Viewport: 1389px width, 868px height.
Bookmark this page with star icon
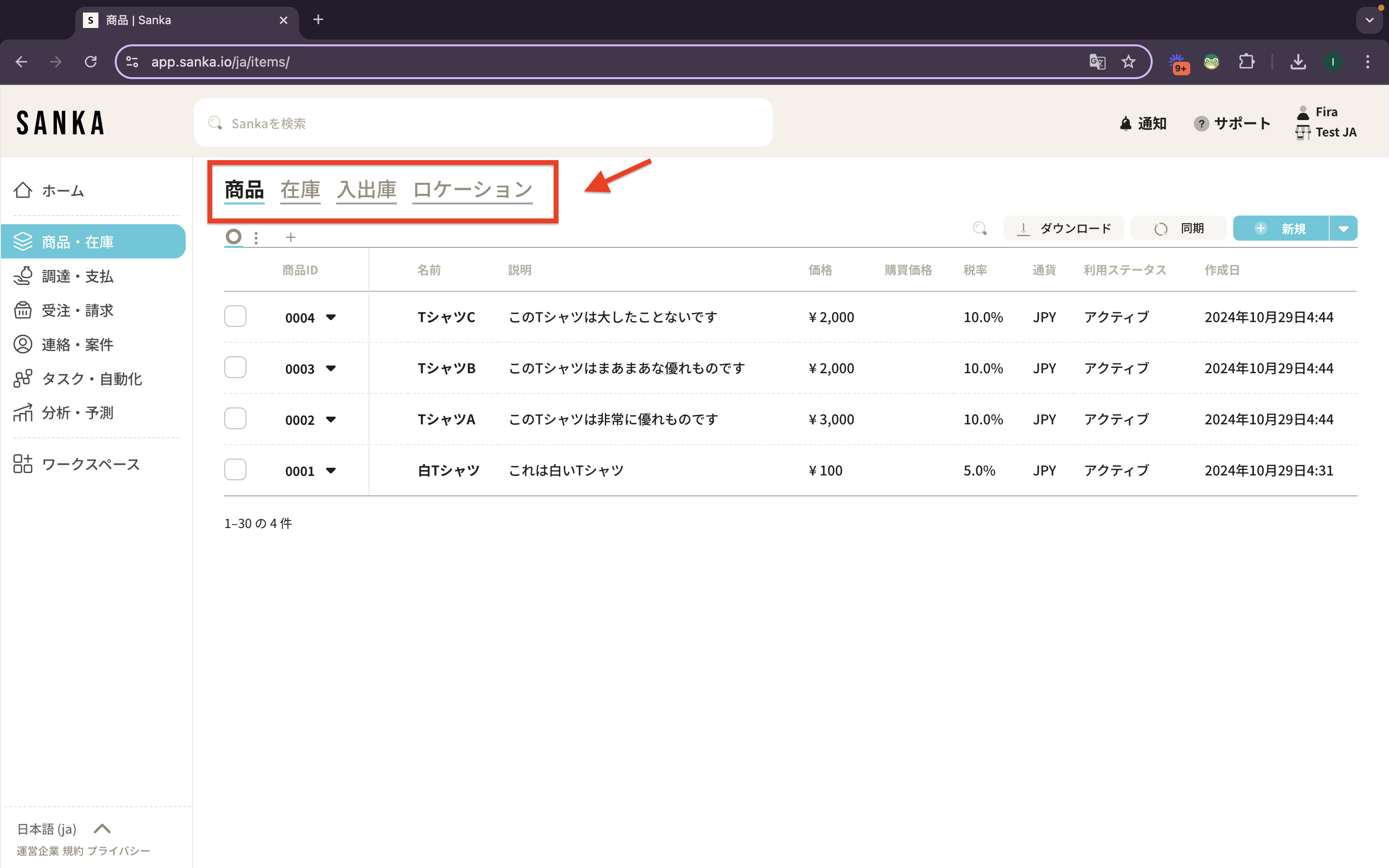[x=1129, y=61]
